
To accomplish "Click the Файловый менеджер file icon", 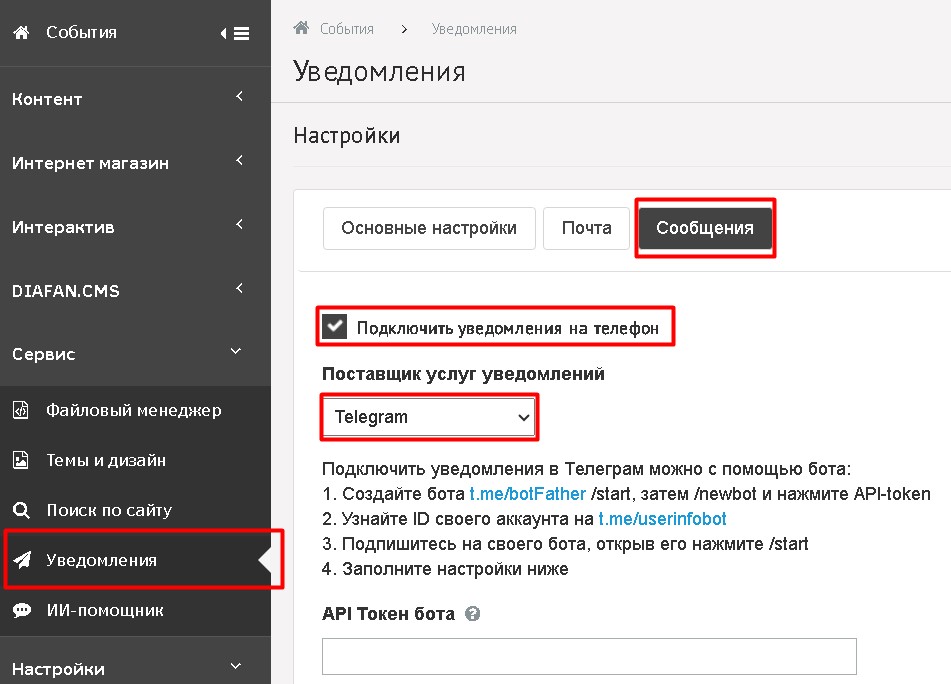I will (x=21, y=410).
